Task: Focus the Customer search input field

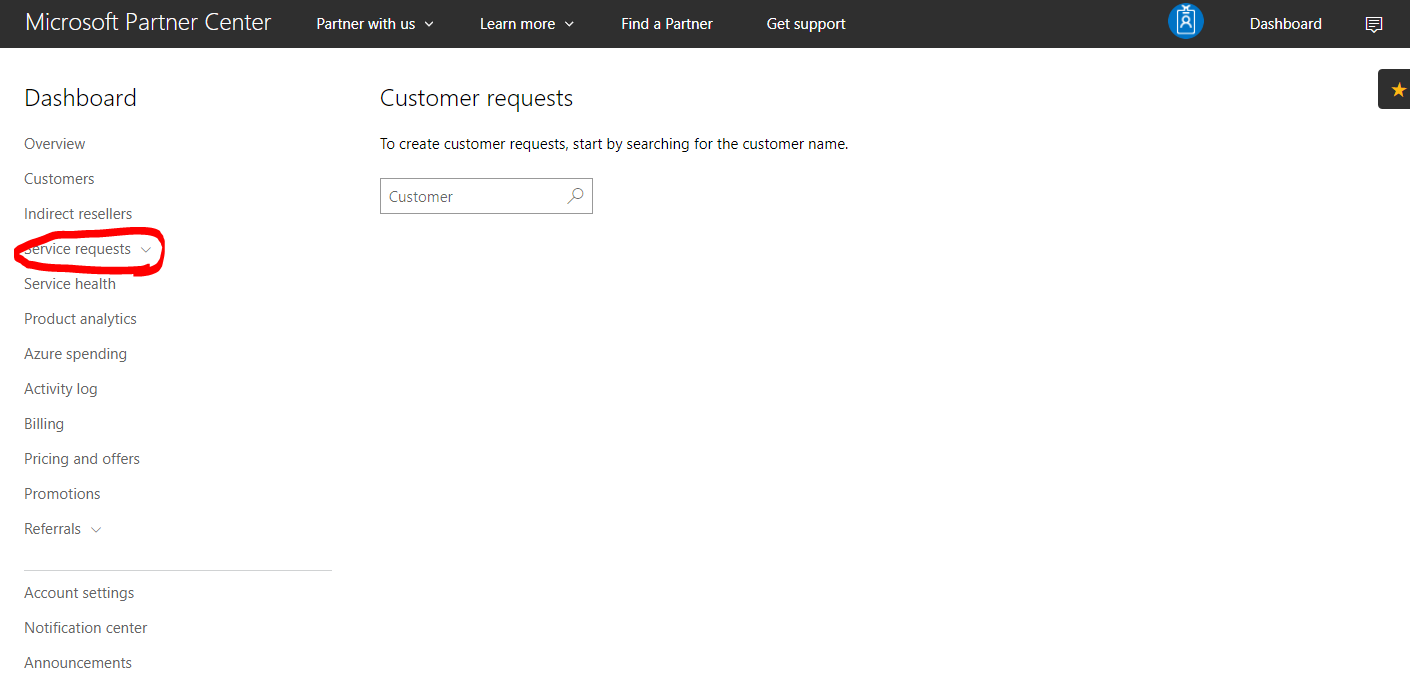Action: (486, 196)
